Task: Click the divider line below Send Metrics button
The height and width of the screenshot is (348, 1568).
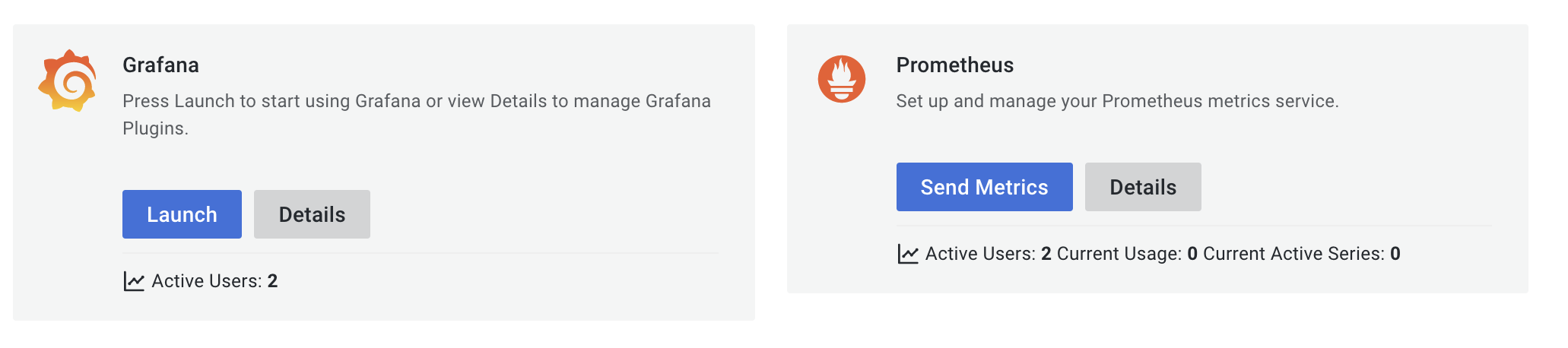Action: 1194,225
